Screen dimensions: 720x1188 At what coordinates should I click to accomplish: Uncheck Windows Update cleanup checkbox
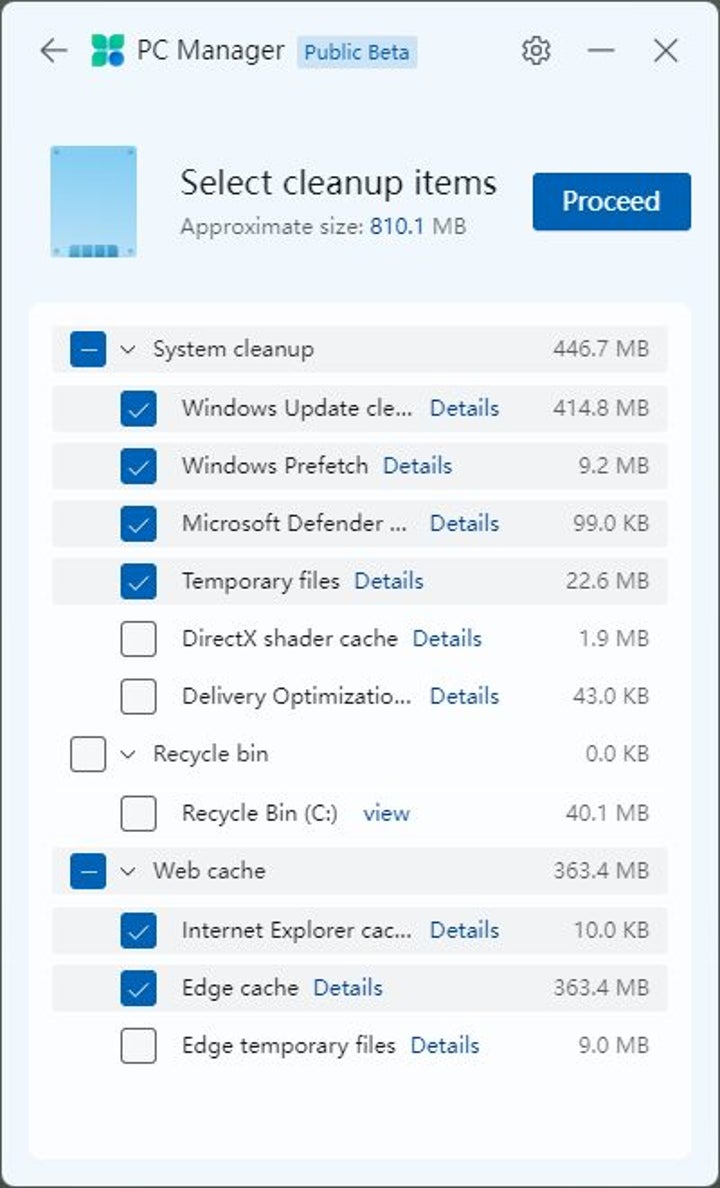coord(138,408)
